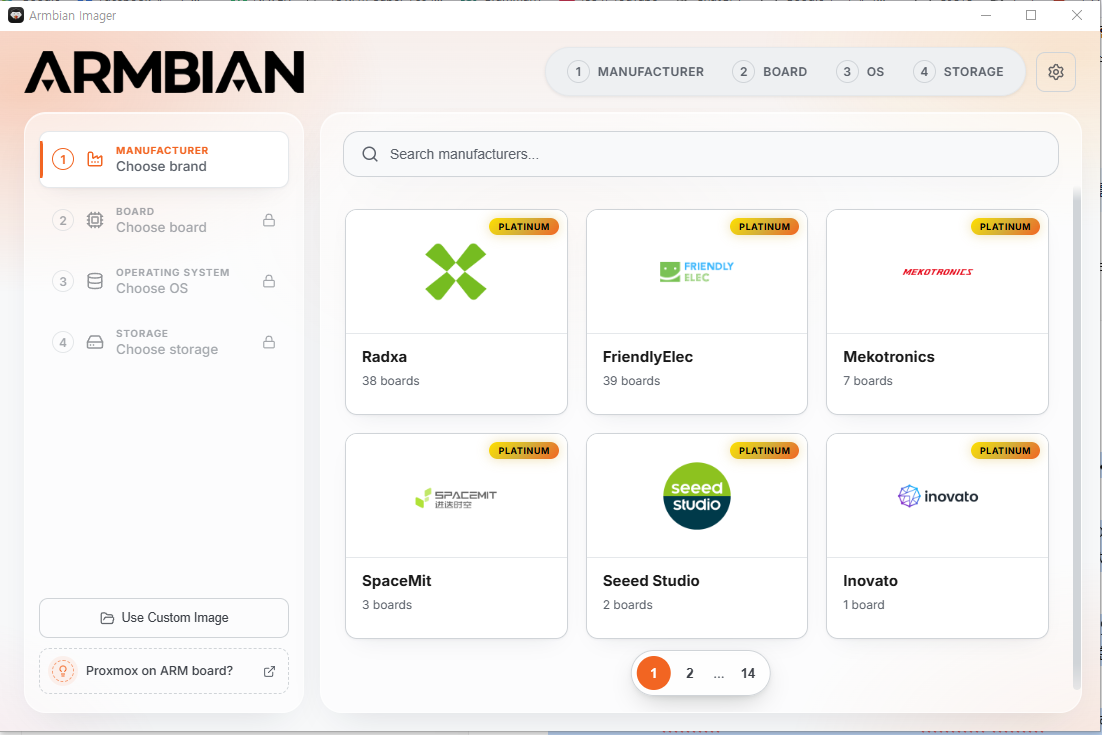Screen dimensions: 1102x735
Task: Open Storage Choose storage sidebar item
Action: tap(164, 342)
